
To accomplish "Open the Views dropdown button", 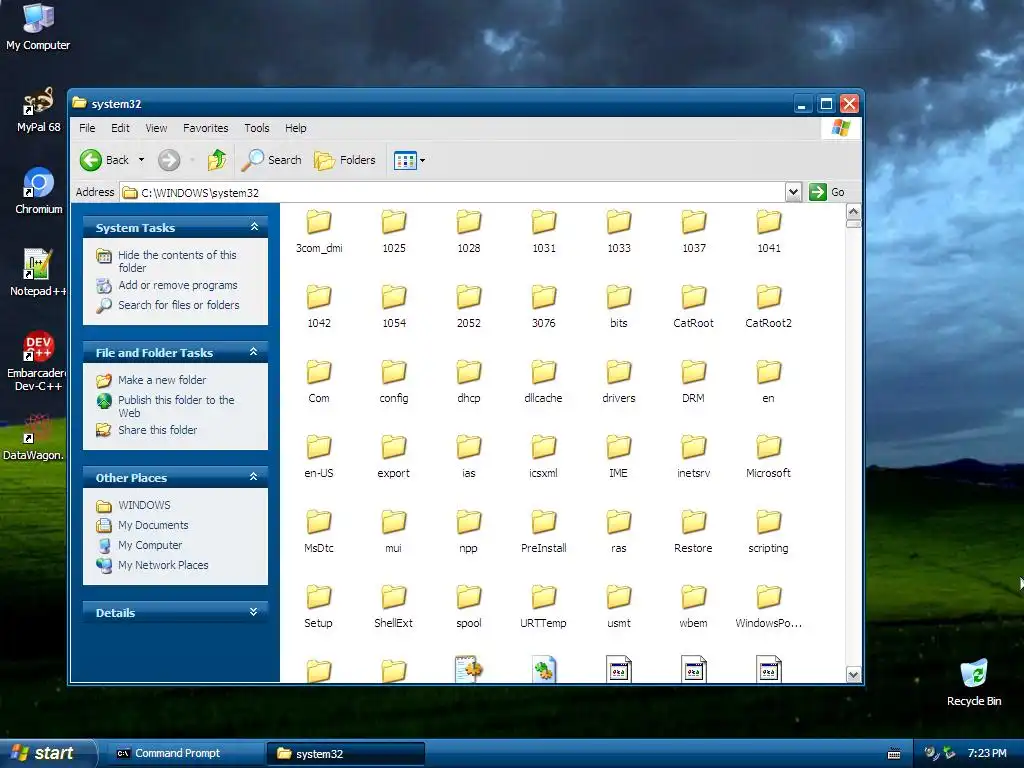I will click(409, 160).
